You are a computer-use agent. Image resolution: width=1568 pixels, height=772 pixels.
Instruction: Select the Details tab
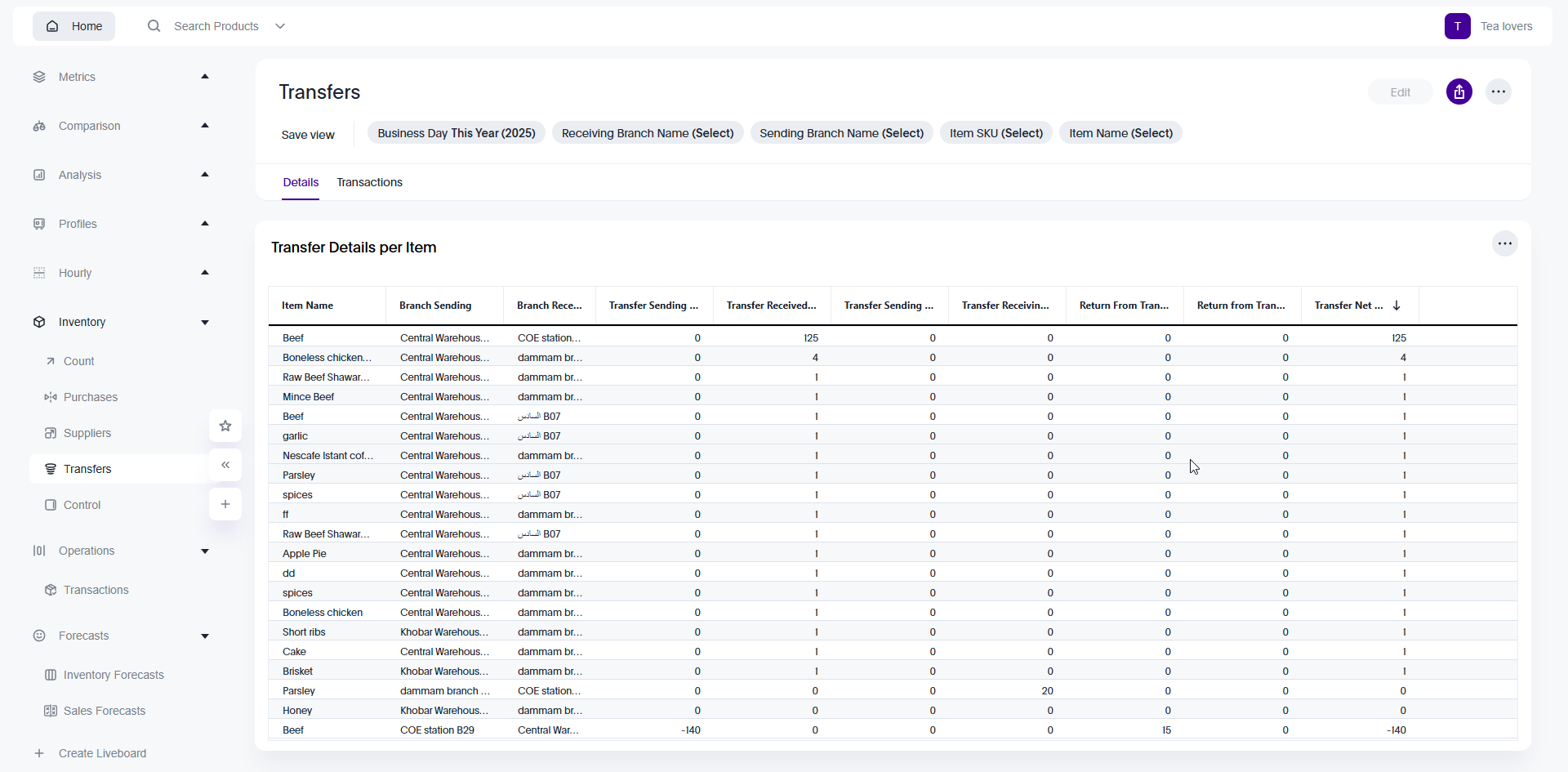click(301, 182)
